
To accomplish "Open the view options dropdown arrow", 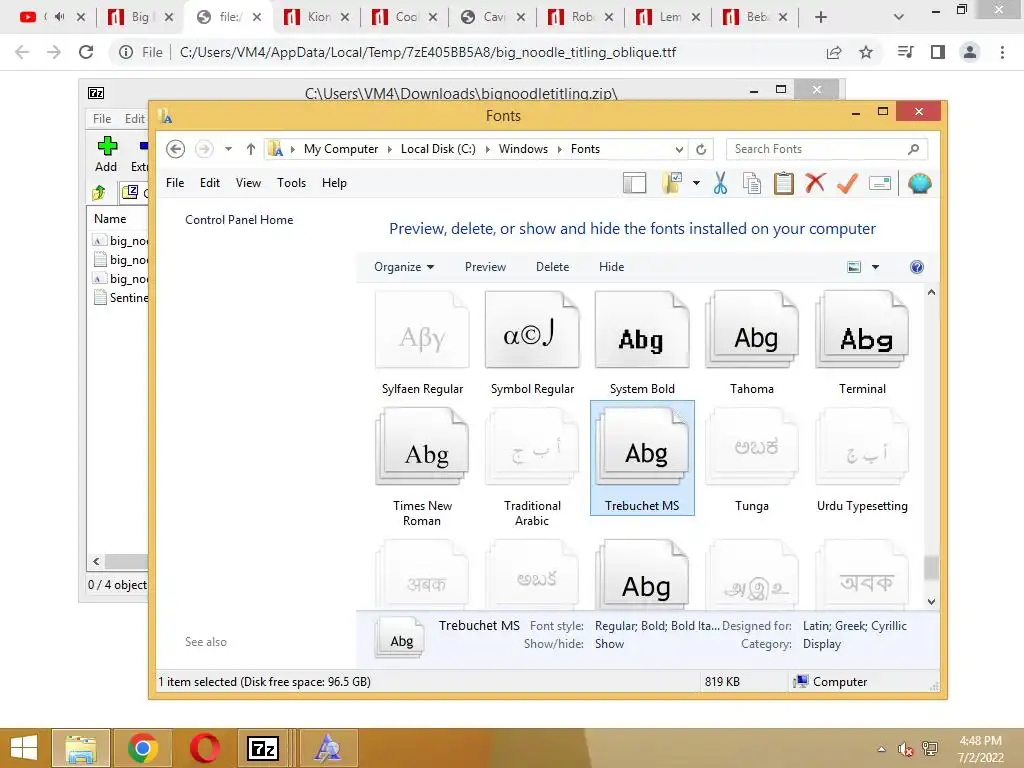I will point(876,266).
